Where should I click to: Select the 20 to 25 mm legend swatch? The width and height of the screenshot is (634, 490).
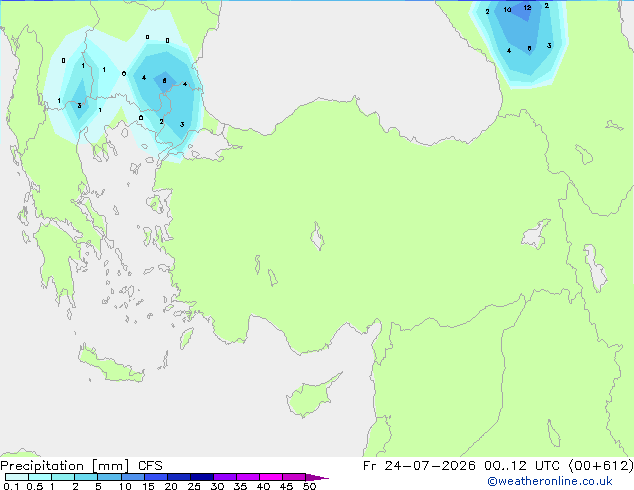point(179,477)
